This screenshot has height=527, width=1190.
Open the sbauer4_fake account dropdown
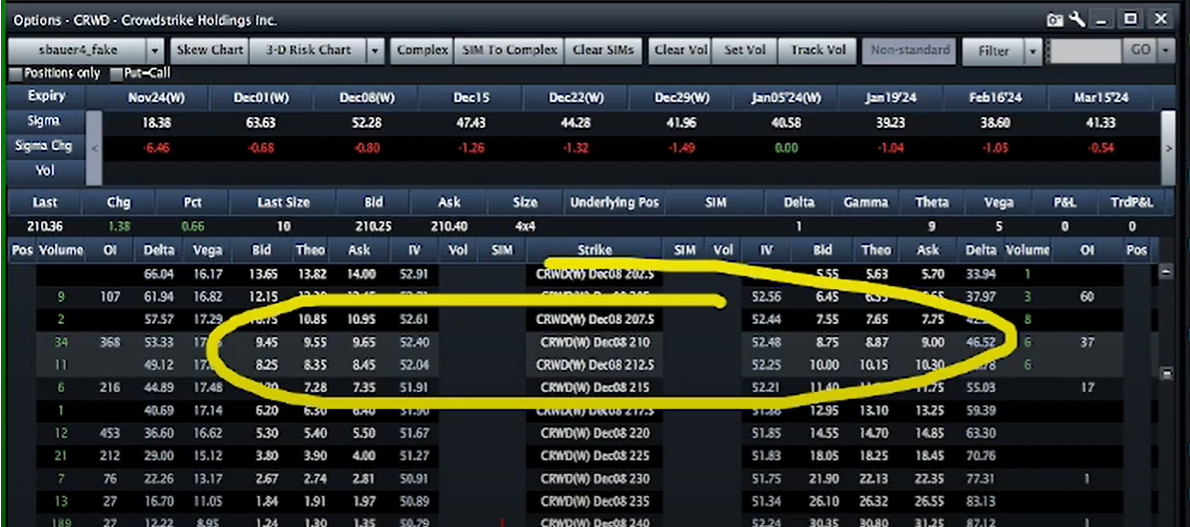click(155, 51)
